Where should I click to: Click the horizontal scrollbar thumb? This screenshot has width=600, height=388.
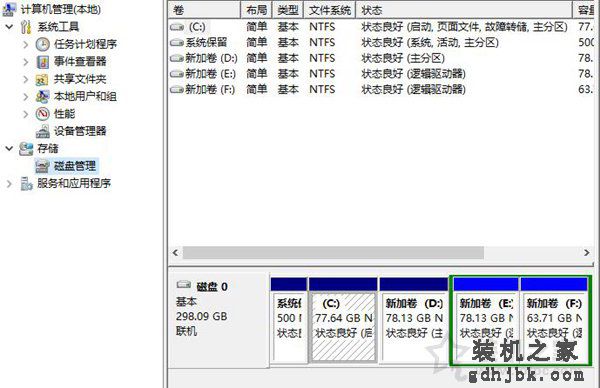tap(333, 253)
